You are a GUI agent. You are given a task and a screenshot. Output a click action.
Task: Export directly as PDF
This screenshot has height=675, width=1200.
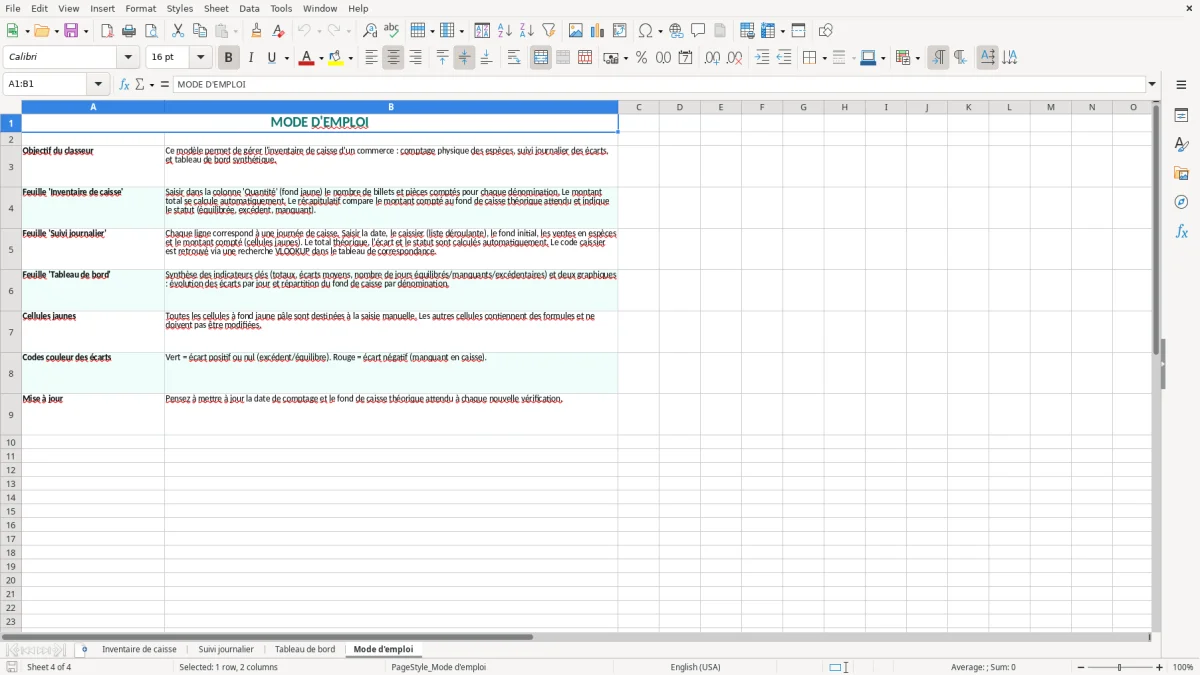[107, 31]
